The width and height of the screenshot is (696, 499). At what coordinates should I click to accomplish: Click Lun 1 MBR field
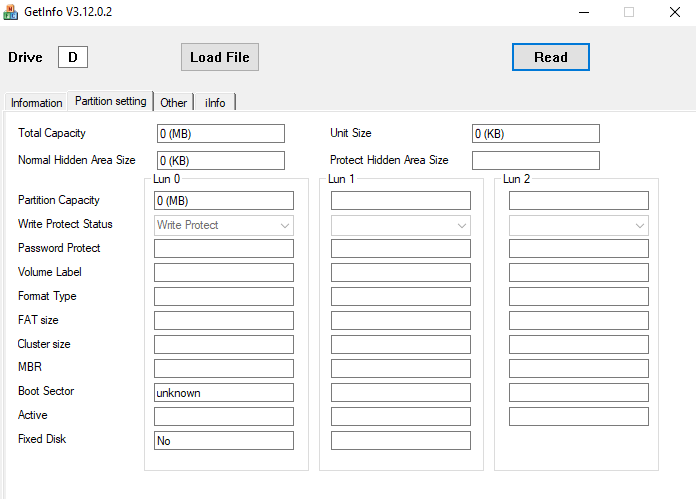(400, 368)
